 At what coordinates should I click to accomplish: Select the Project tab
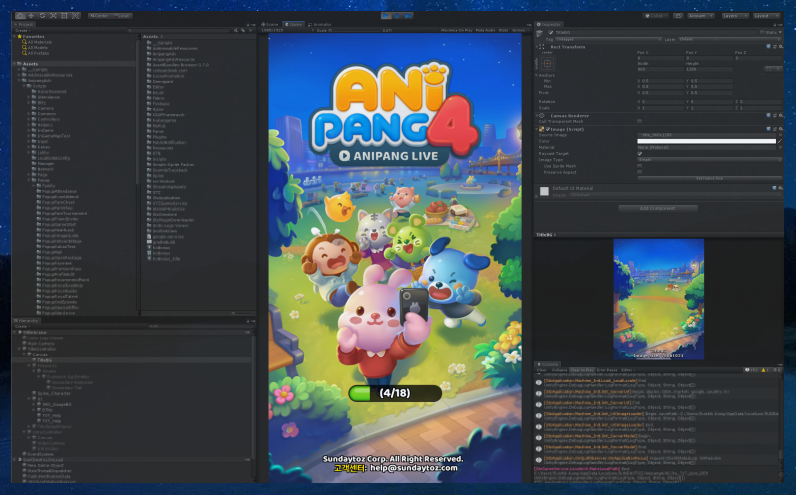(24, 24)
